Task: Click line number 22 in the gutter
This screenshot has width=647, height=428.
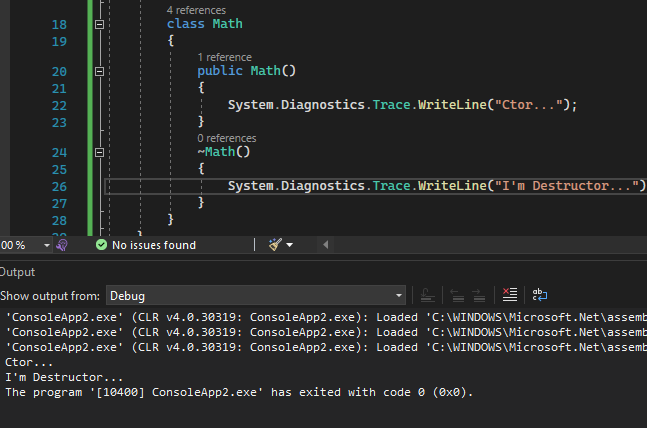Action: point(59,106)
